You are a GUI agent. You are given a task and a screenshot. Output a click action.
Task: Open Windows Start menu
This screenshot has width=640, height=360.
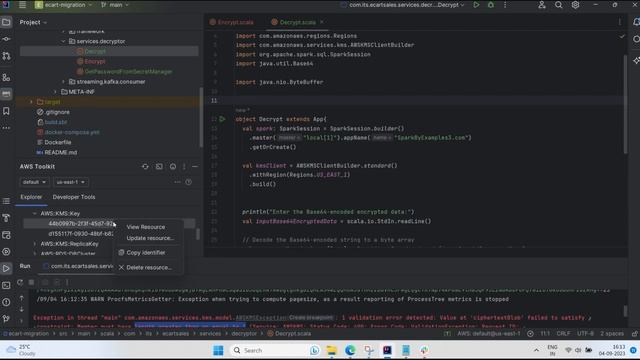[218, 350]
